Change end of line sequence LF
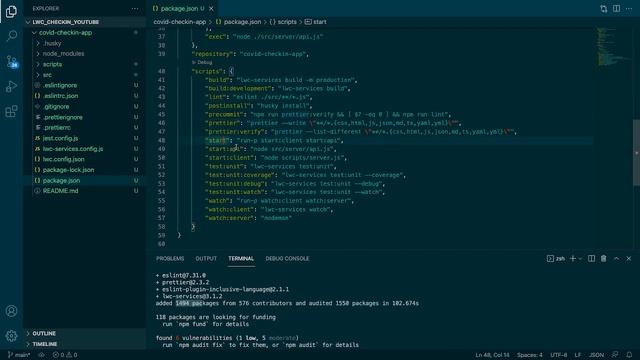The height and width of the screenshot is (360, 640). (578, 355)
